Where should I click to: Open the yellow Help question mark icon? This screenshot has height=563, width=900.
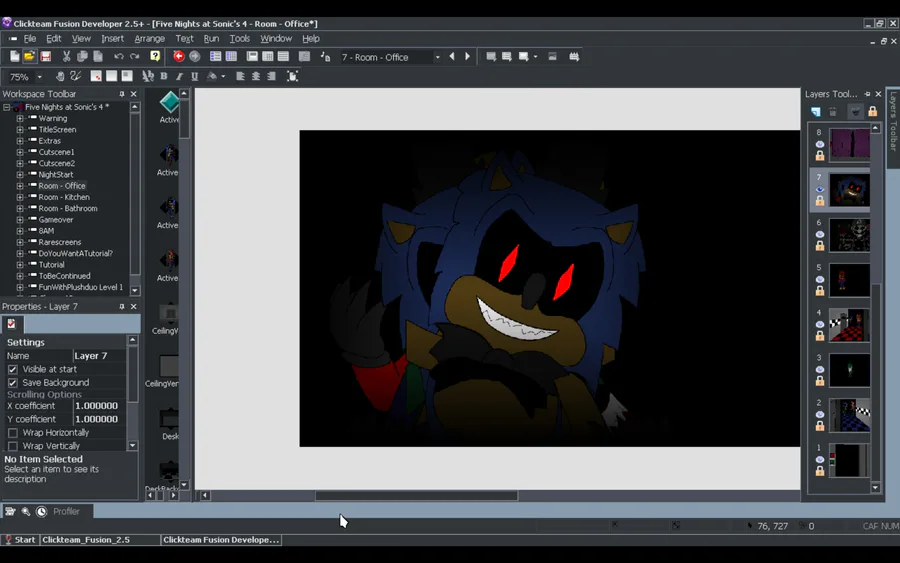(x=155, y=56)
